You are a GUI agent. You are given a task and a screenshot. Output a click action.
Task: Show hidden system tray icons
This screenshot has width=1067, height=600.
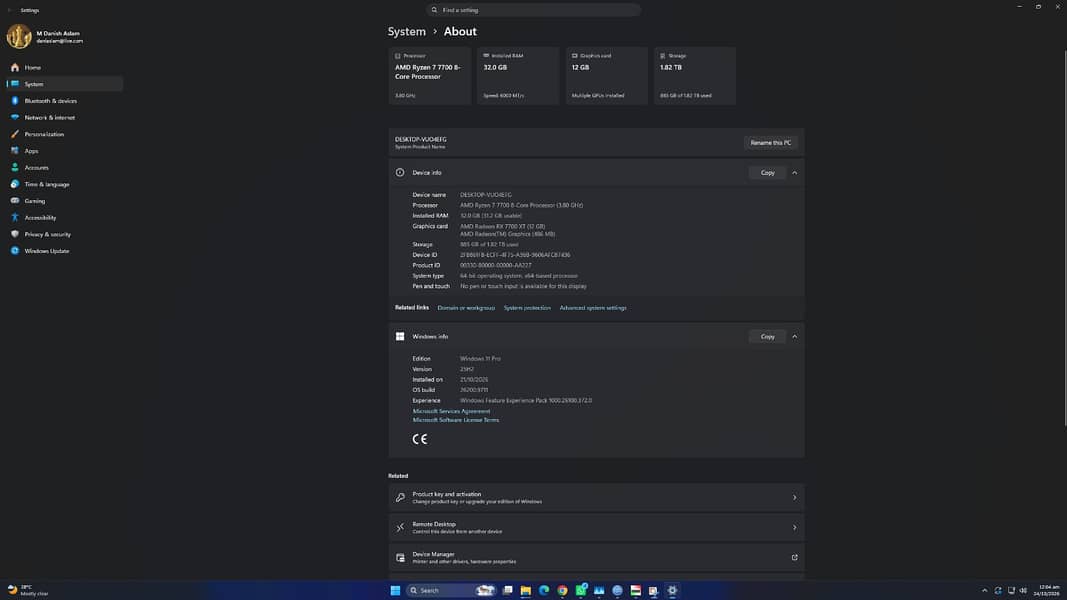tap(984, 590)
